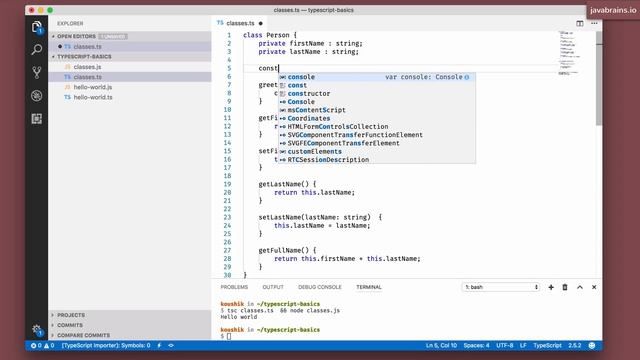
Task: Open the Source Control view icon
Action: click(36, 73)
